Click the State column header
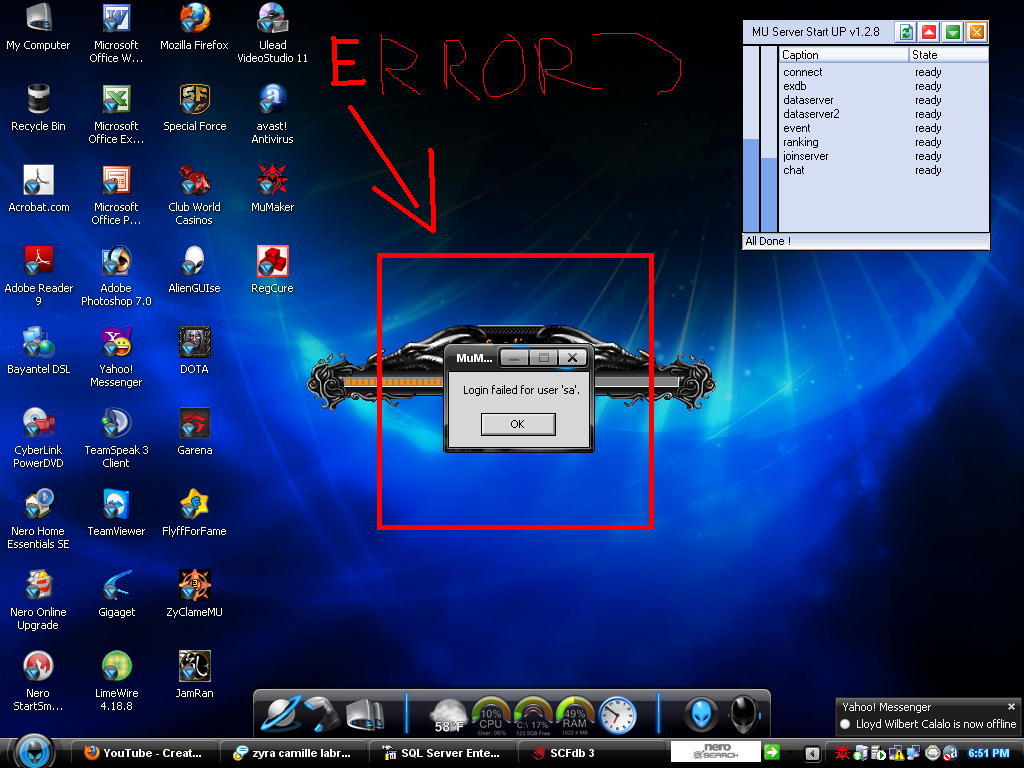This screenshot has width=1024, height=768. click(948, 55)
